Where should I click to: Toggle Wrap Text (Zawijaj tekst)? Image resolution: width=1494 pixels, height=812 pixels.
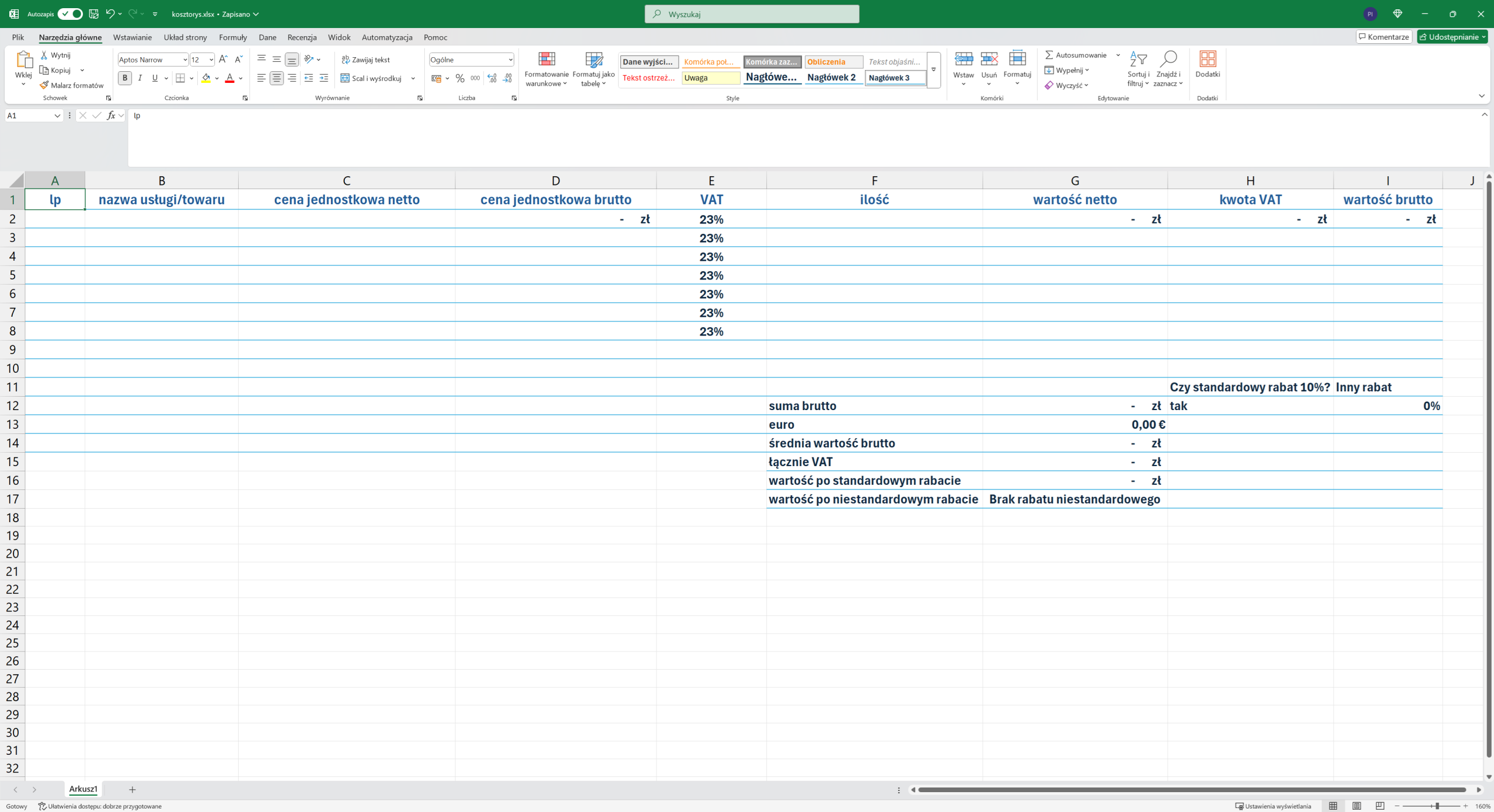click(365, 60)
